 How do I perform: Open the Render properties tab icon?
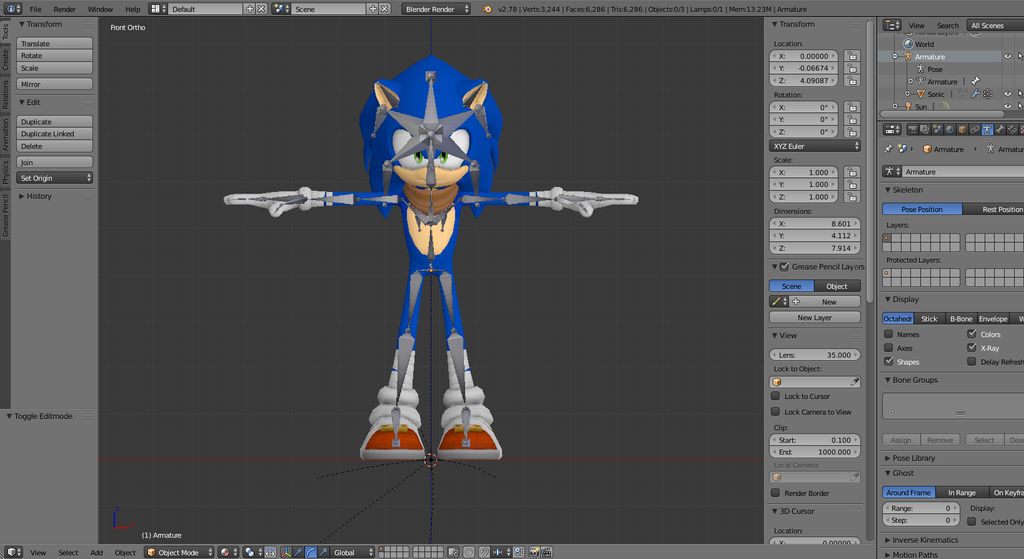pos(912,129)
